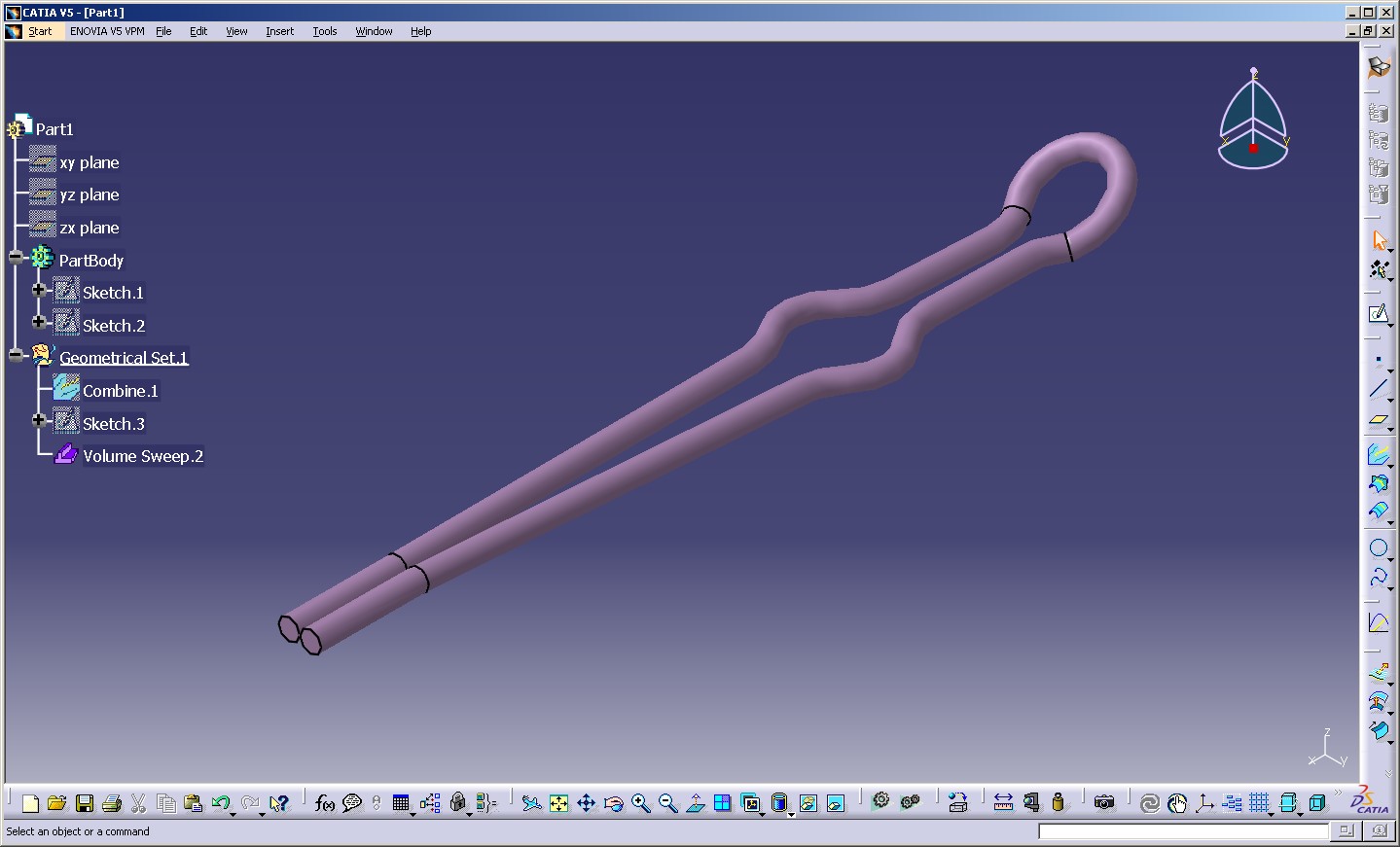Viewport: 1400px width, 847px height.
Task: Undo the last action
Action: 221,803
